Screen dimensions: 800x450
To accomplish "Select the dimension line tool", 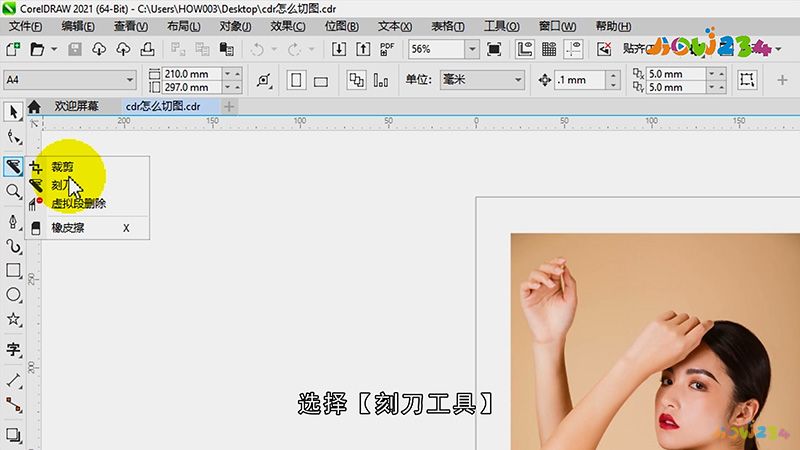I will pos(13,381).
